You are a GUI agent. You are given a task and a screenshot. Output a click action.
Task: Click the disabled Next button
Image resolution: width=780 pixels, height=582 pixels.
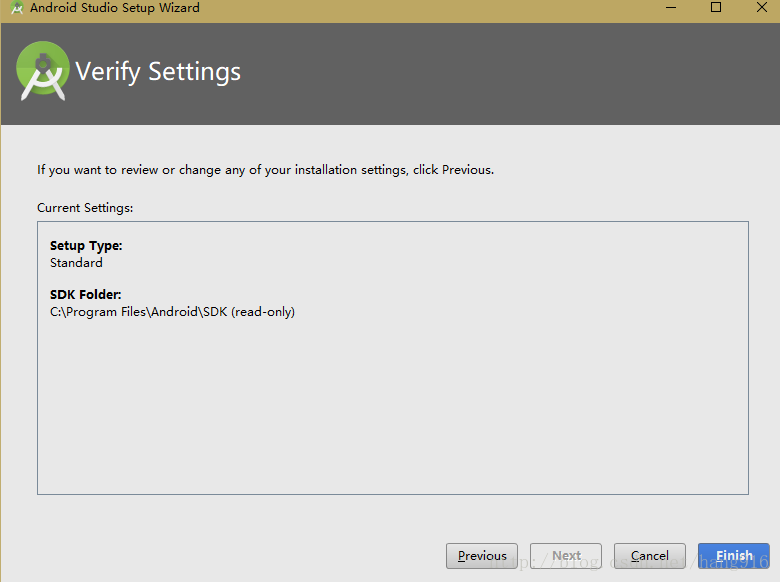pyautogui.click(x=566, y=556)
